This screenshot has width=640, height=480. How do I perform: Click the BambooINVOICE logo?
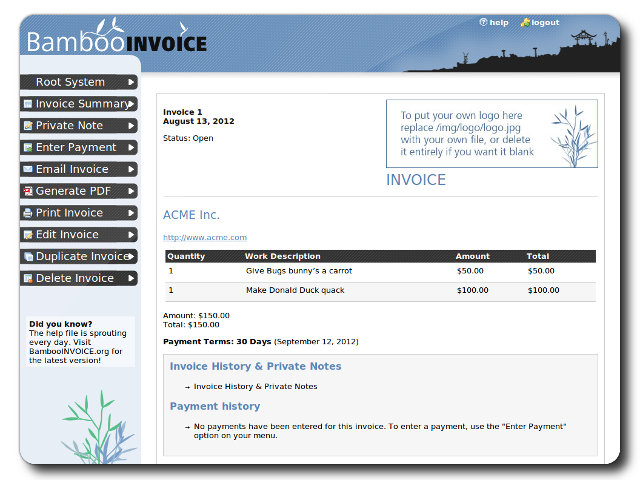(x=116, y=42)
